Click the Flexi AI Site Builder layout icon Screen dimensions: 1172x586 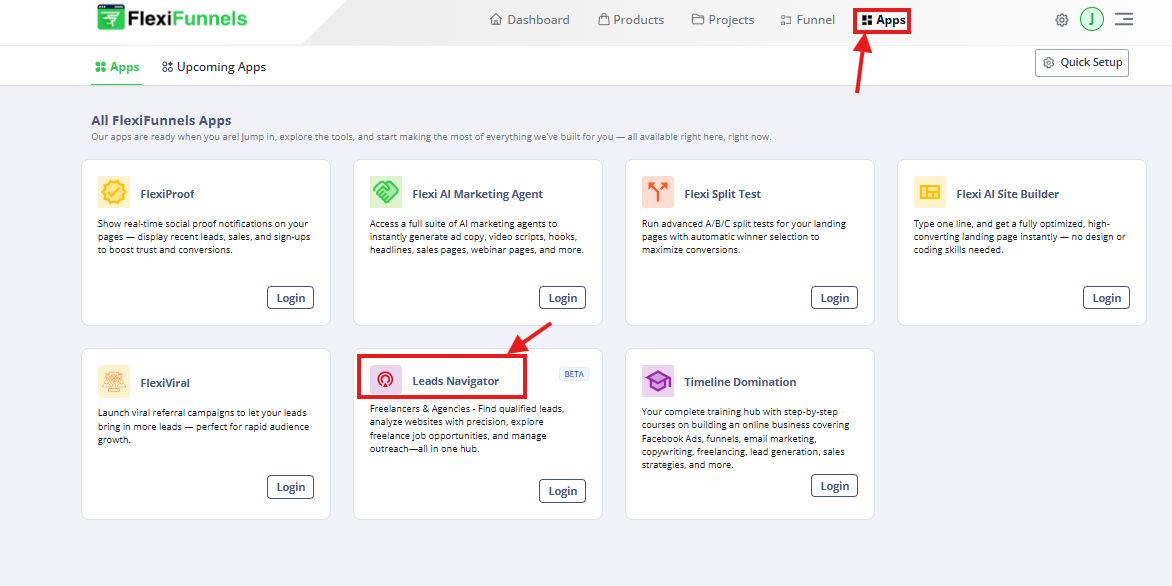coord(930,192)
